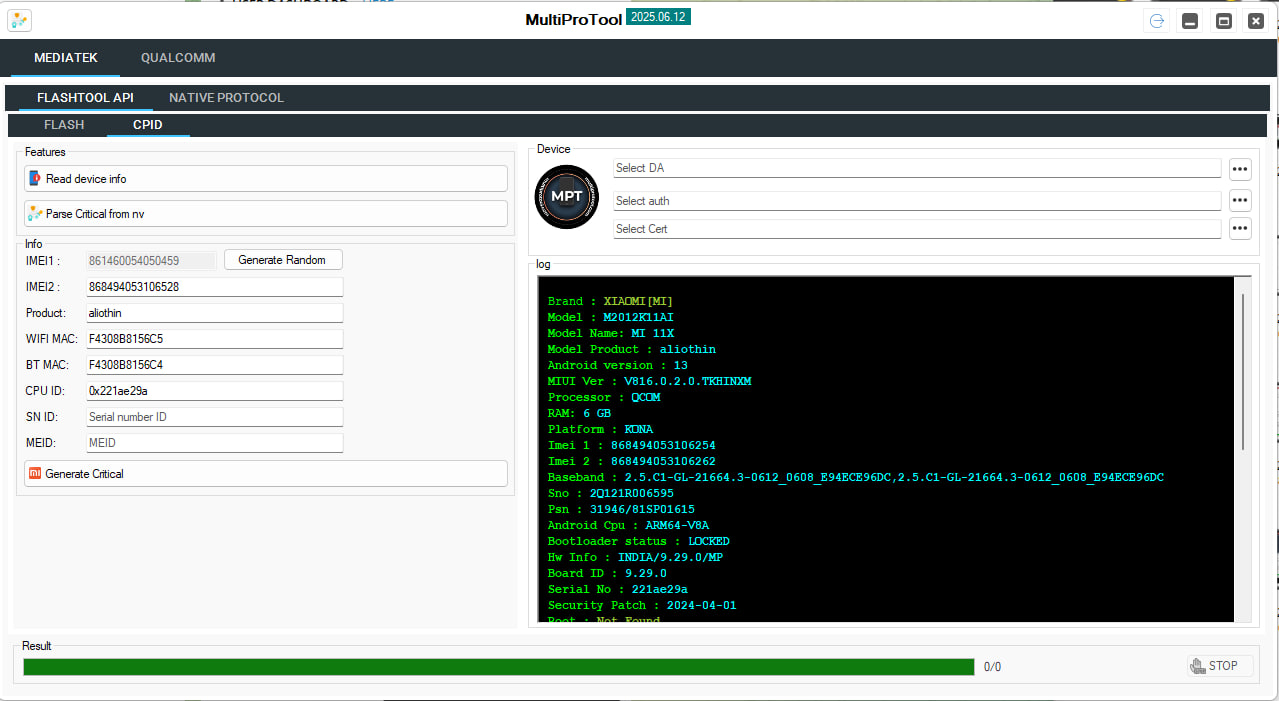The image size is (1279, 701).
Task: Click the Parse Critical from nv icon
Action: (x=36, y=214)
